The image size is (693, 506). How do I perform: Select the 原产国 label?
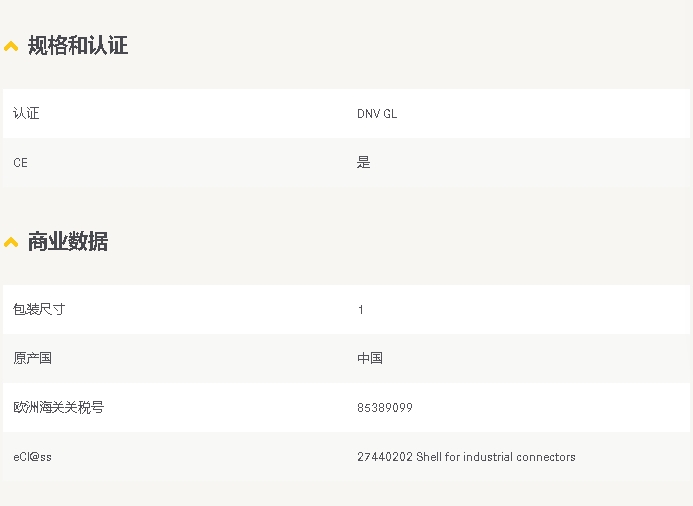point(32,358)
